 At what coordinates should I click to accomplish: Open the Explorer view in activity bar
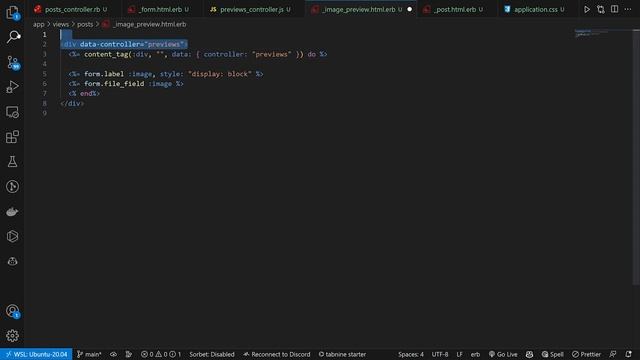[x=12, y=12]
